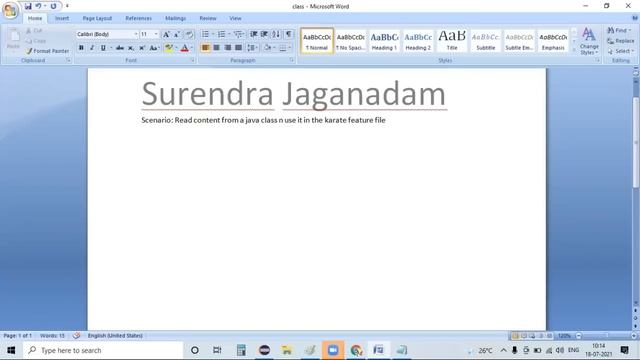
Task: Justify the paragraph text
Action: tap(239, 48)
